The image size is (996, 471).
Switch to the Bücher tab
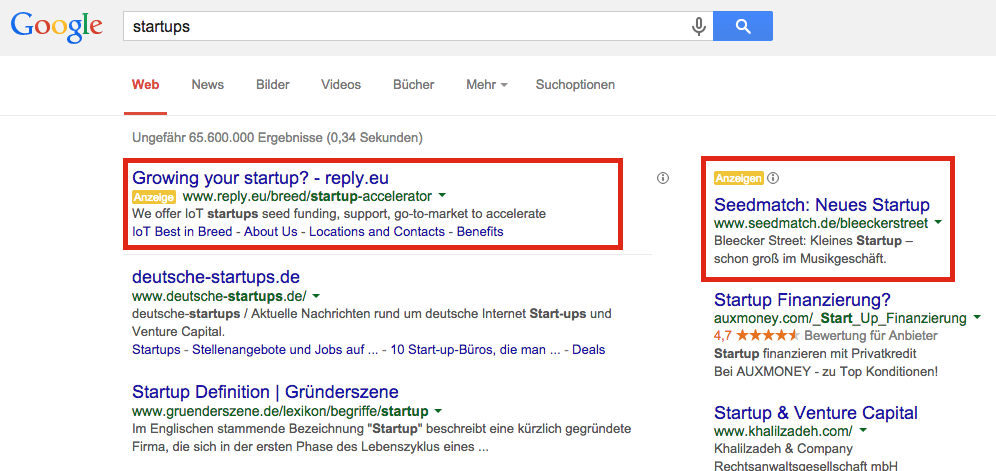point(414,85)
